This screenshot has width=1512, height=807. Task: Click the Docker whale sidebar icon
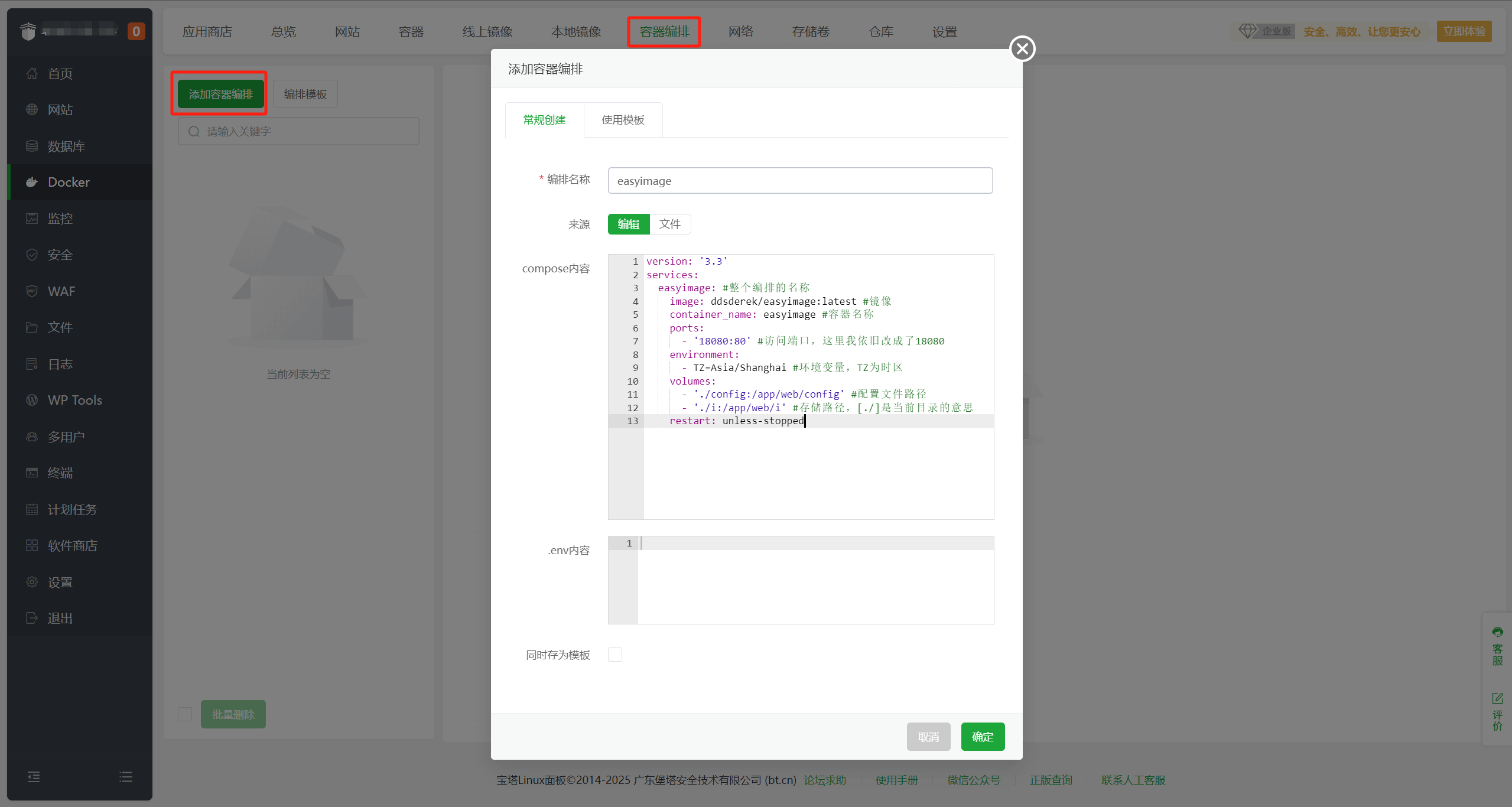32,182
